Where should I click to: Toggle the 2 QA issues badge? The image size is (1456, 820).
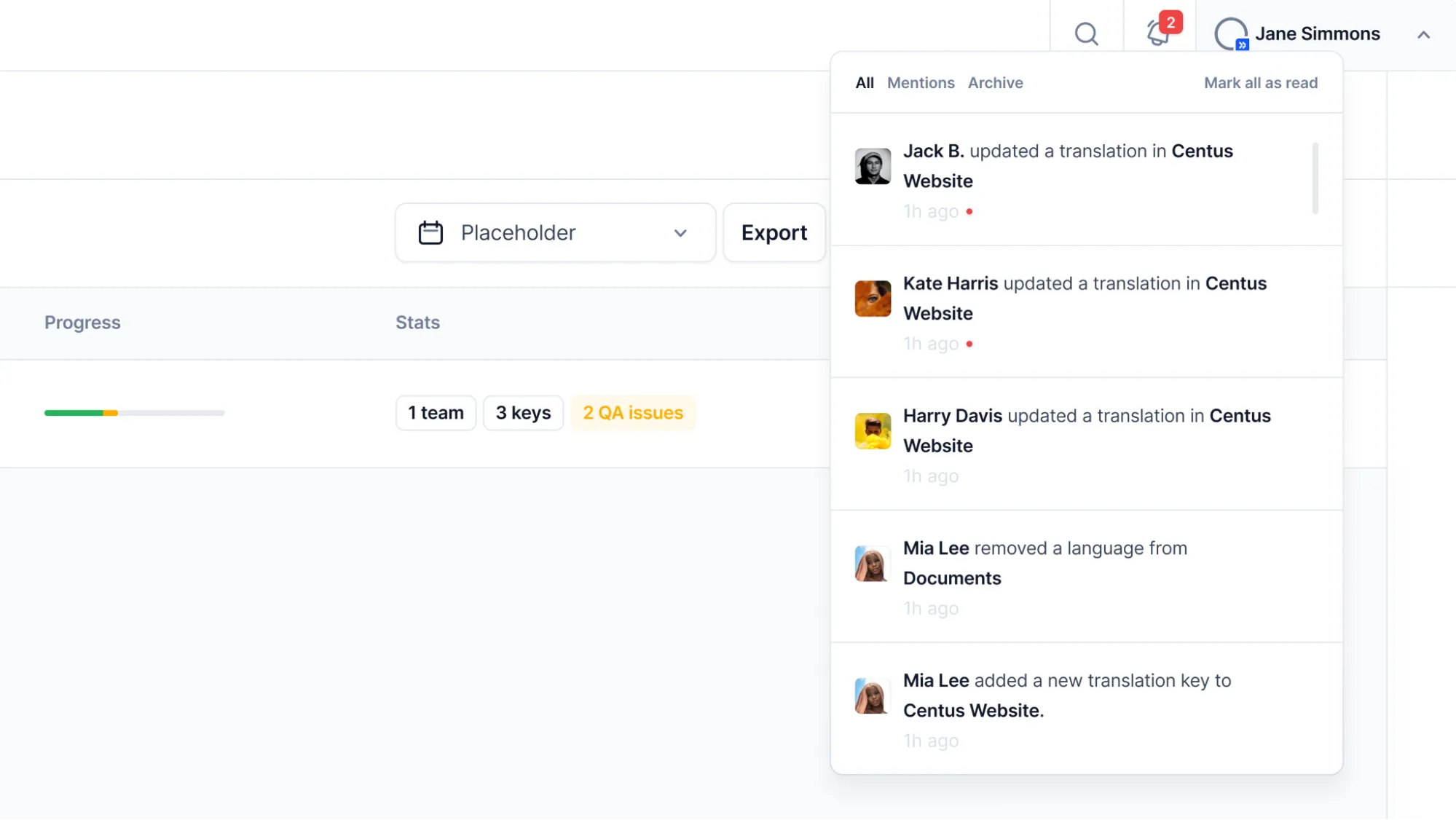click(633, 412)
